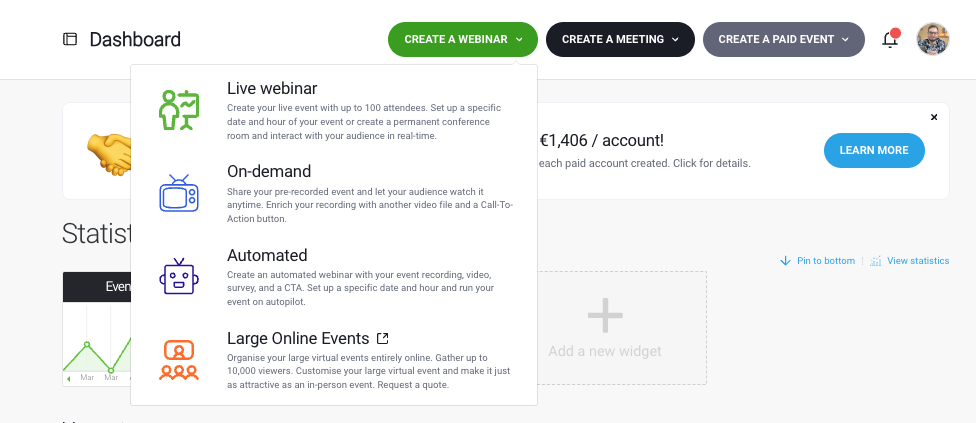Choose the On-demand menu option
This screenshot has width=976, height=423.
pos(269,171)
